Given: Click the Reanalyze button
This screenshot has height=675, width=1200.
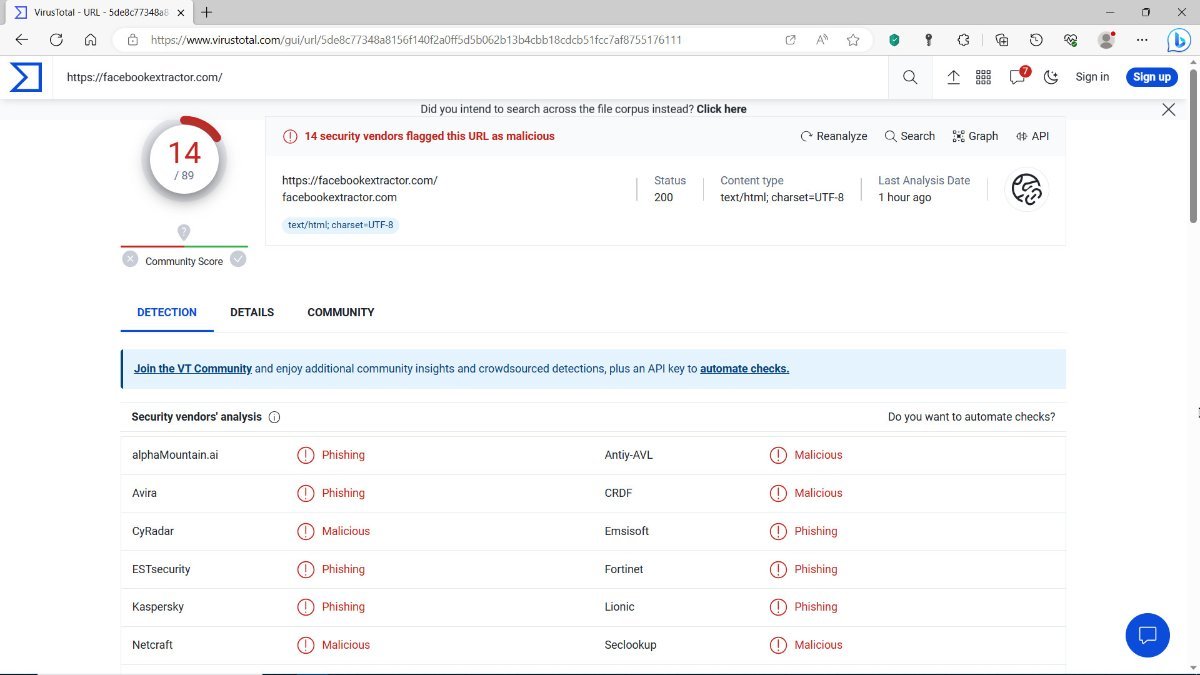Looking at the screenshot, I should pyautogui.click(x=834, y=136).
